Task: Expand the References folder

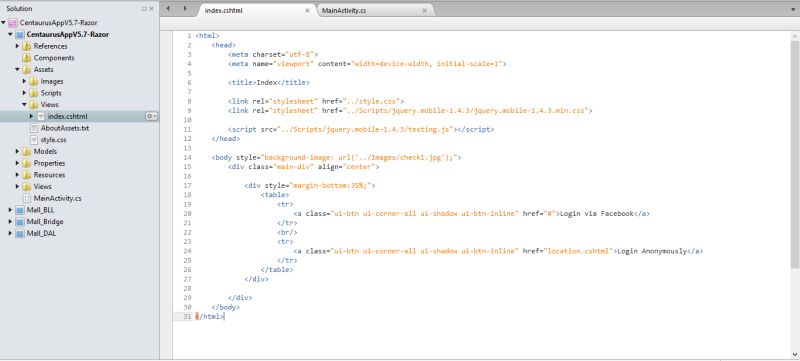Action: (17, 46)
